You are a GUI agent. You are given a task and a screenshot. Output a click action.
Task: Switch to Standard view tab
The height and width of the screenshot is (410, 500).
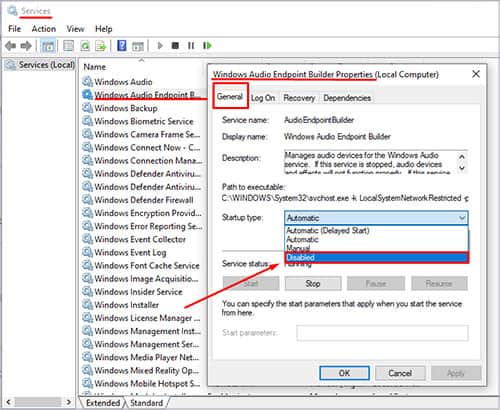click(x=146, y=403)
